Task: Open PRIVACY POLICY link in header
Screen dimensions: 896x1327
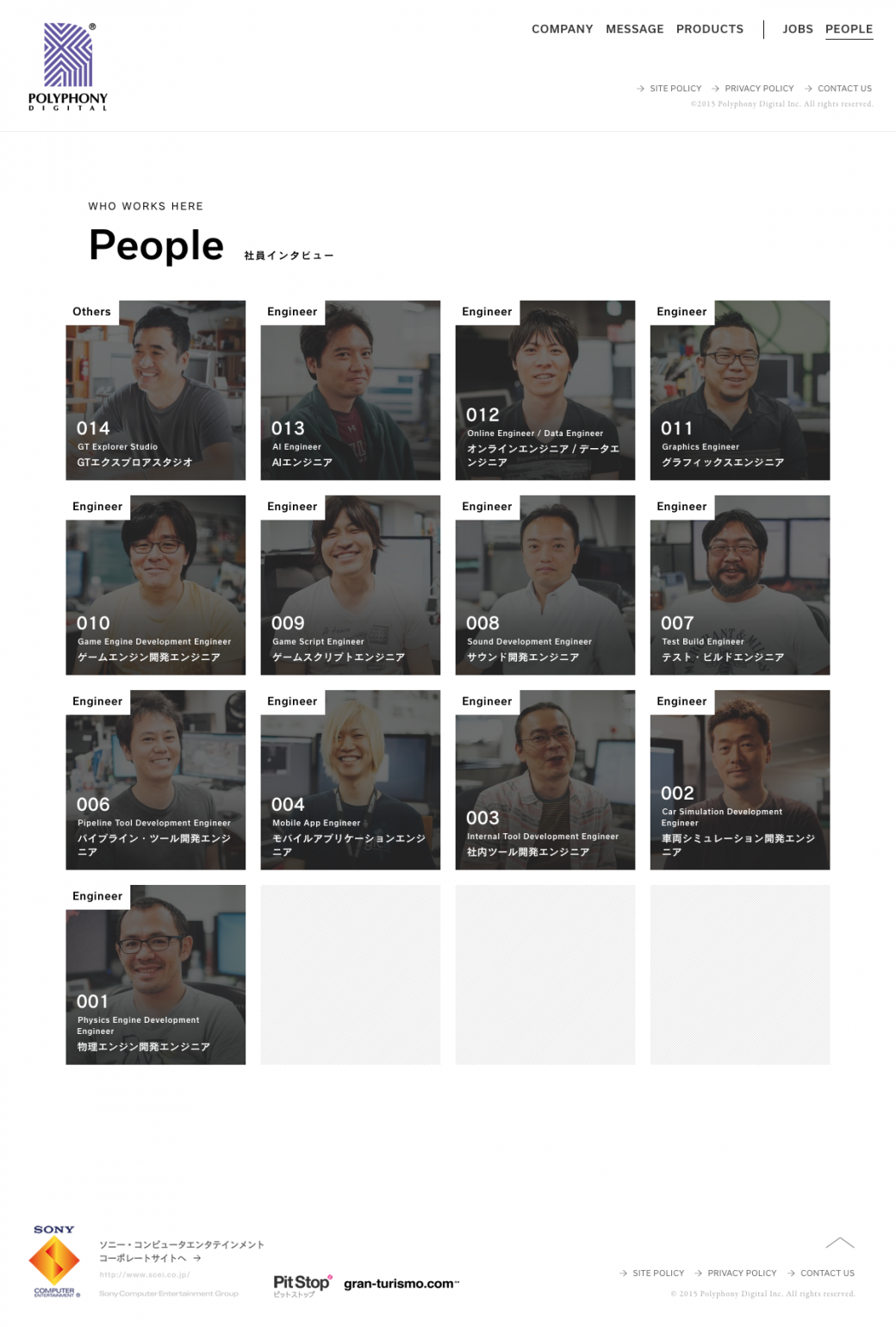Action: (759, 89)
